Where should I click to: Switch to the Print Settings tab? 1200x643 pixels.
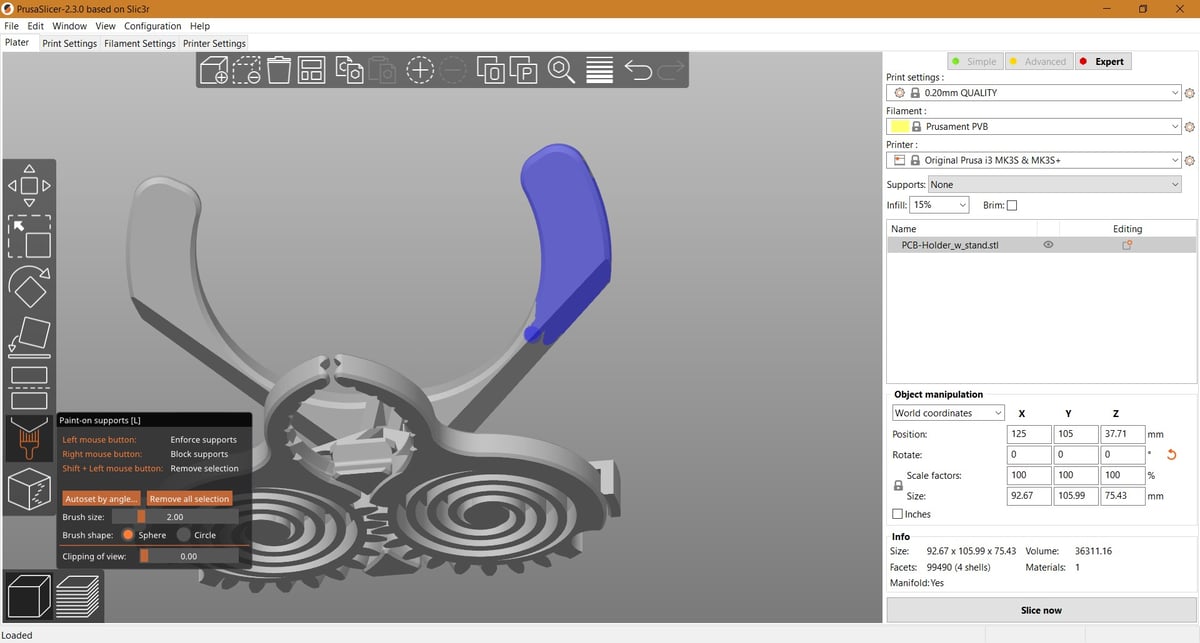click(69, 44)
